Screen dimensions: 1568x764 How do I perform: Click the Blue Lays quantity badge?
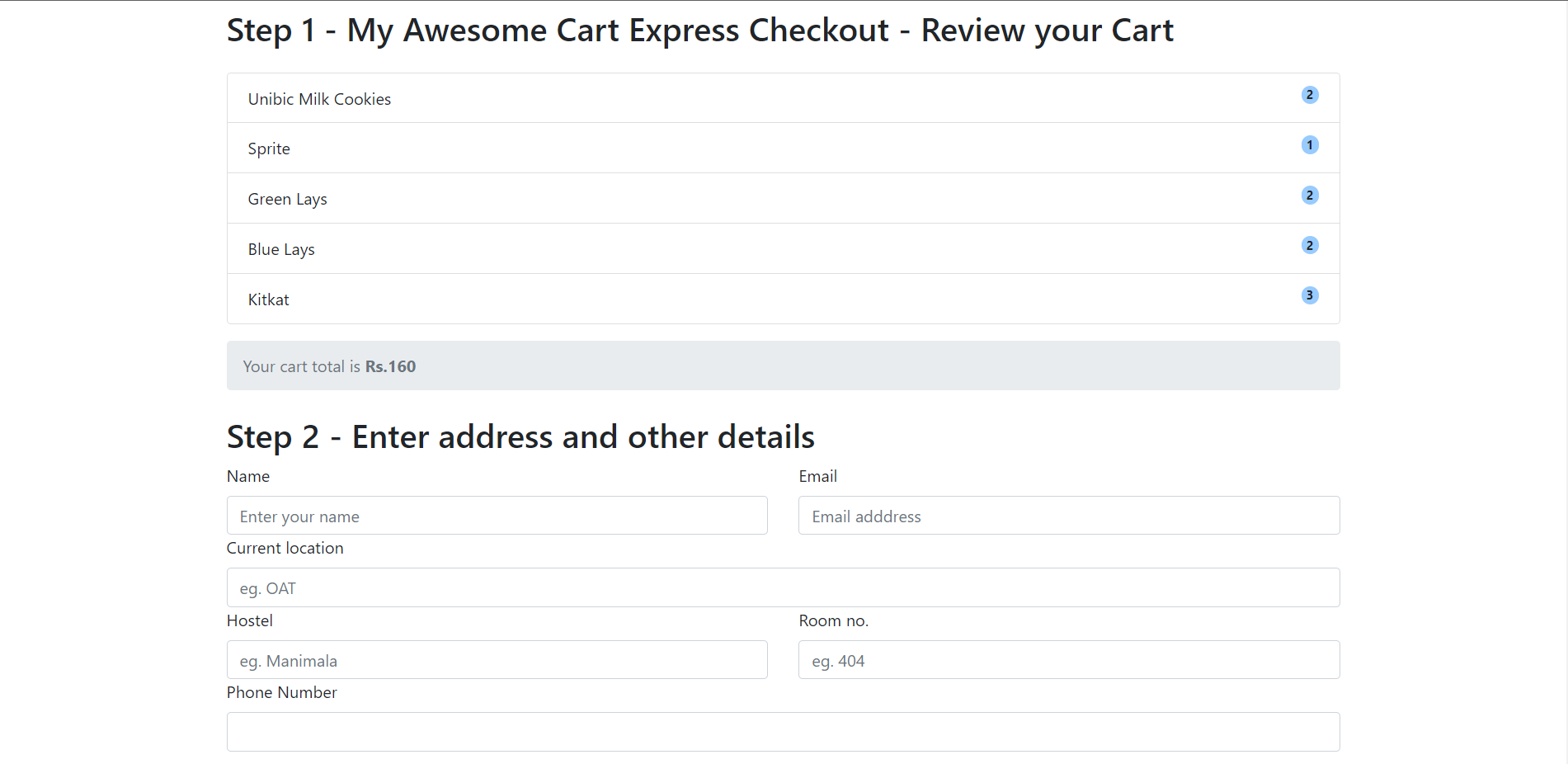(x=1309, y=246)
